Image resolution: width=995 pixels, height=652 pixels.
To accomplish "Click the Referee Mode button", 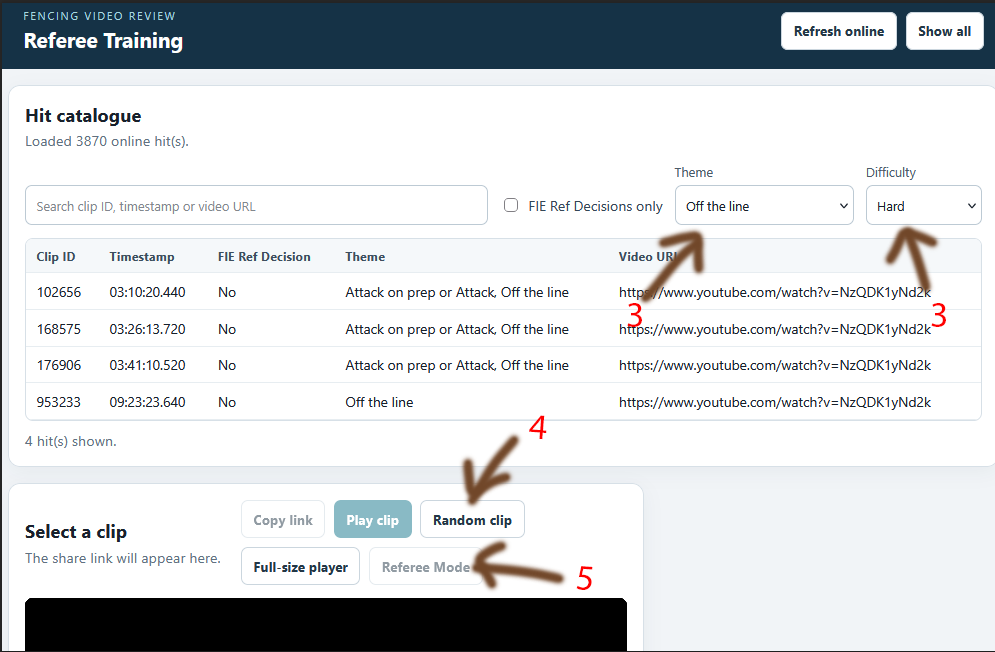I will pyautogui.click(x=426, y=567).
